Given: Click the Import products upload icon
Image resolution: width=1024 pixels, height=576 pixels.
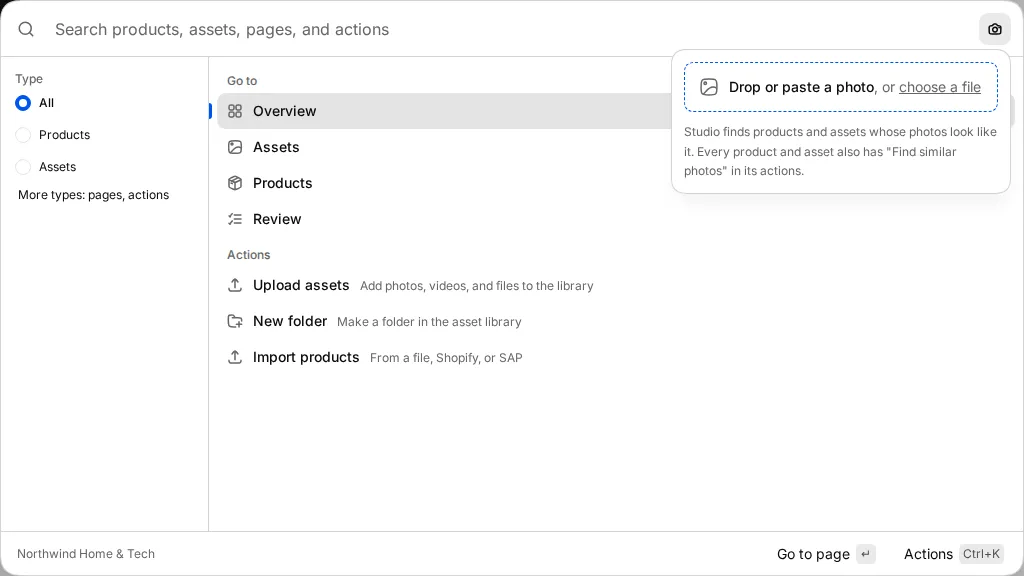Looking at the screenshot, I should pyautogui.click(x=235, y=357).
